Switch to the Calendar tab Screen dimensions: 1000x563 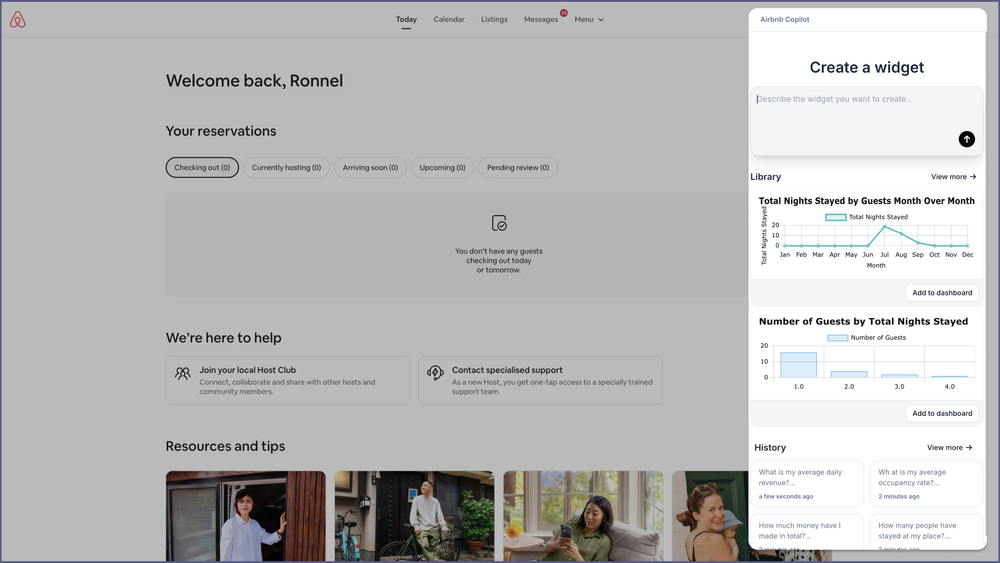[449, 20]
